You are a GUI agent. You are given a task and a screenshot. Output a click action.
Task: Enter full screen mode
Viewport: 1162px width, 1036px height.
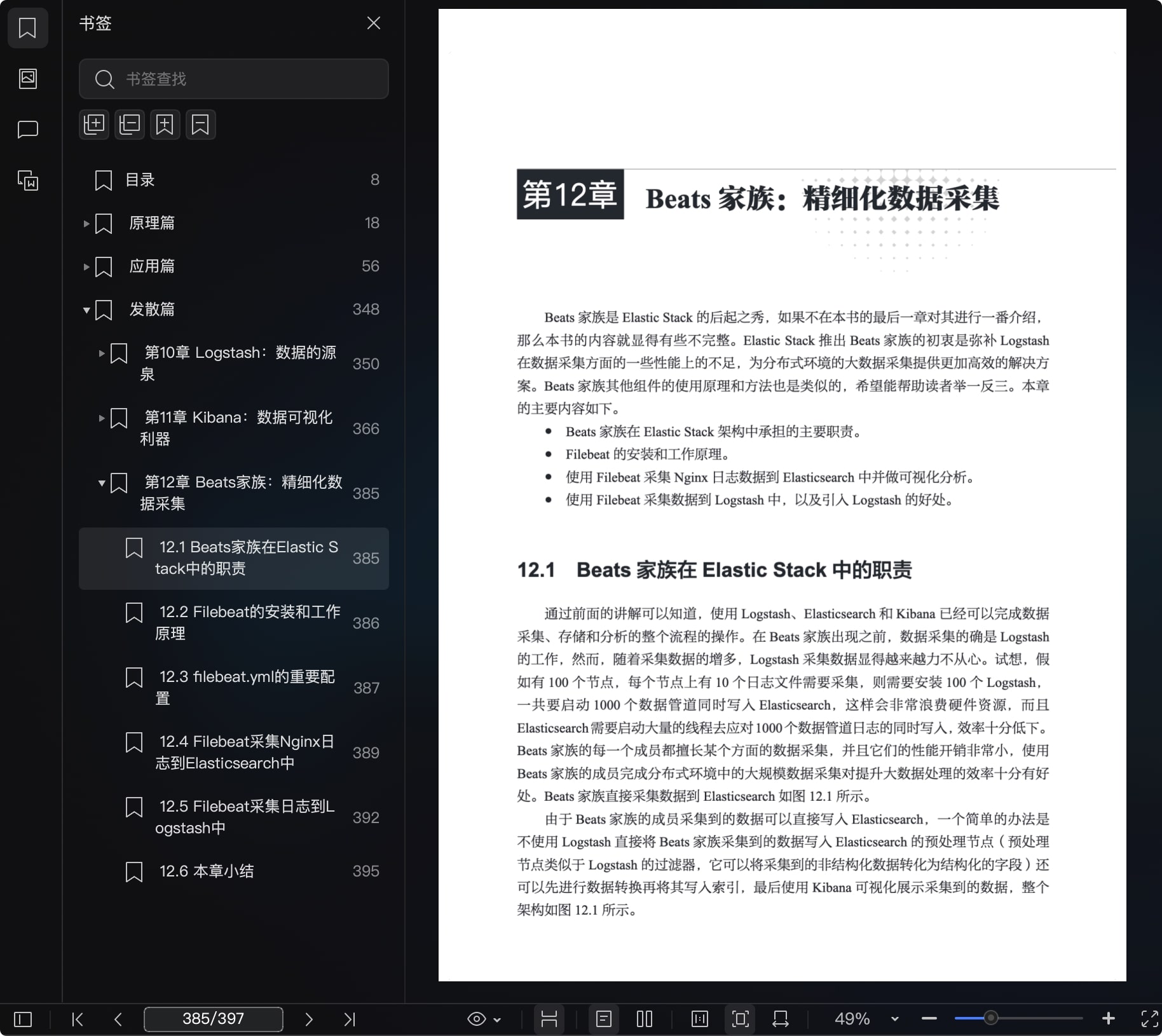[1150, 1019]
